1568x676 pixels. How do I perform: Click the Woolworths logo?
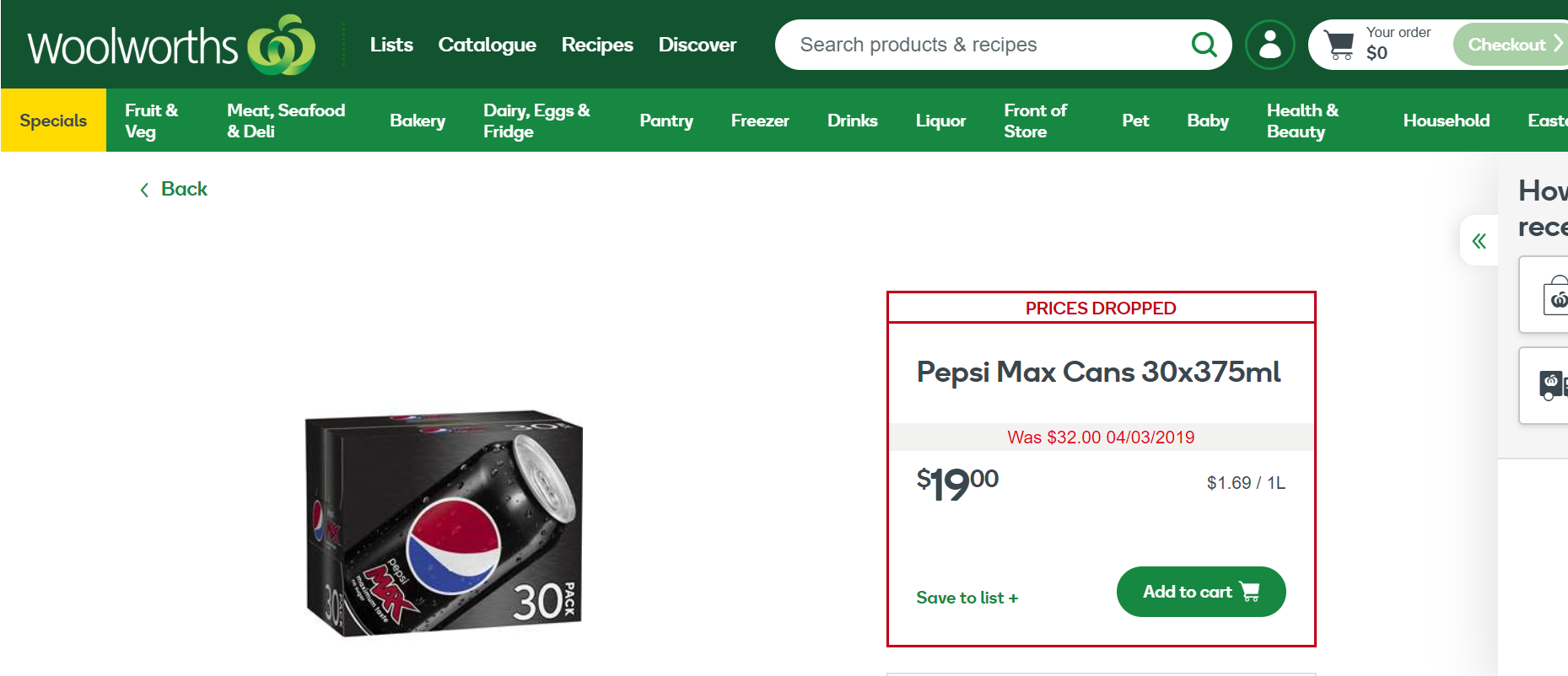tap(172, 45)
